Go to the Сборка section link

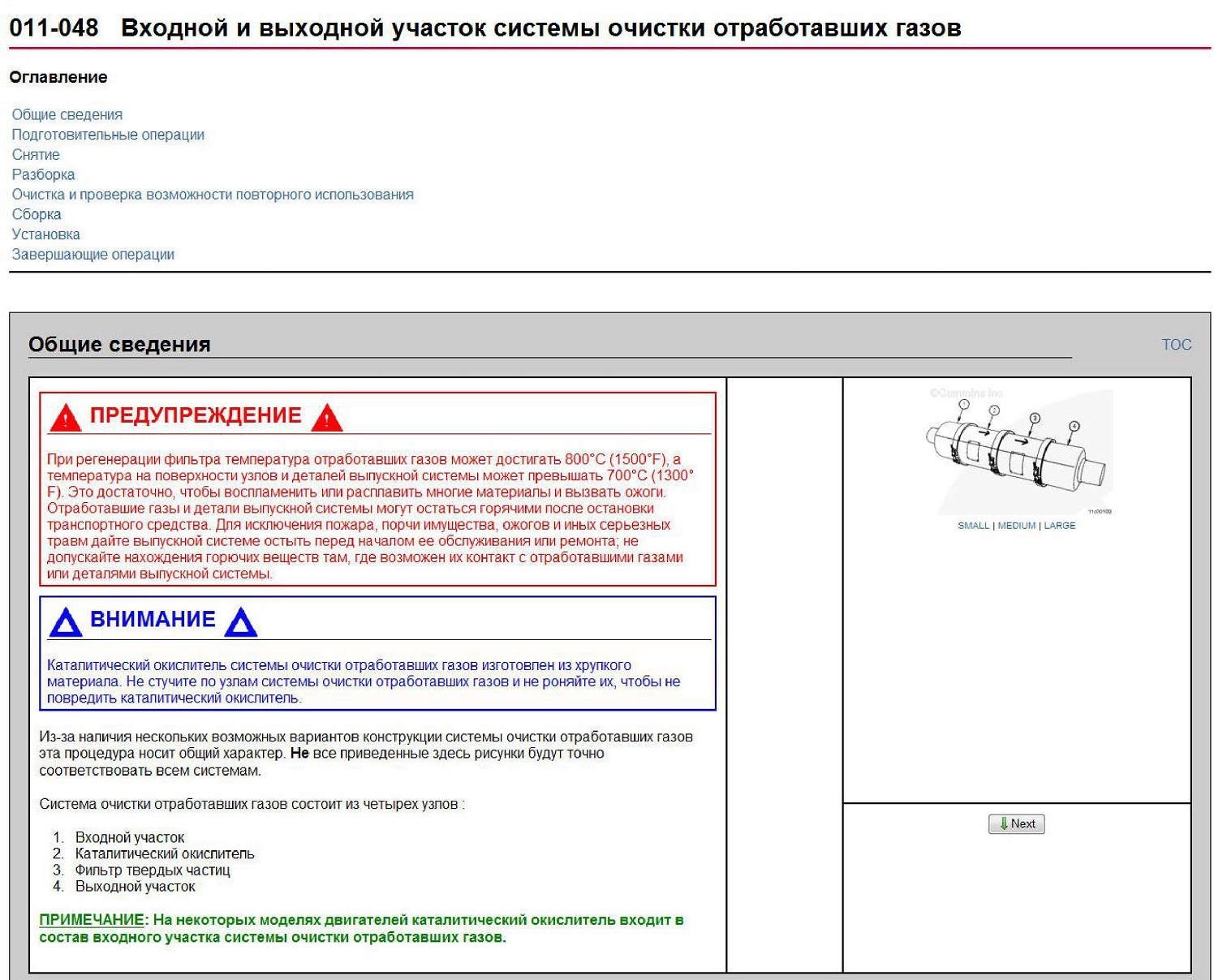point(37,214)
